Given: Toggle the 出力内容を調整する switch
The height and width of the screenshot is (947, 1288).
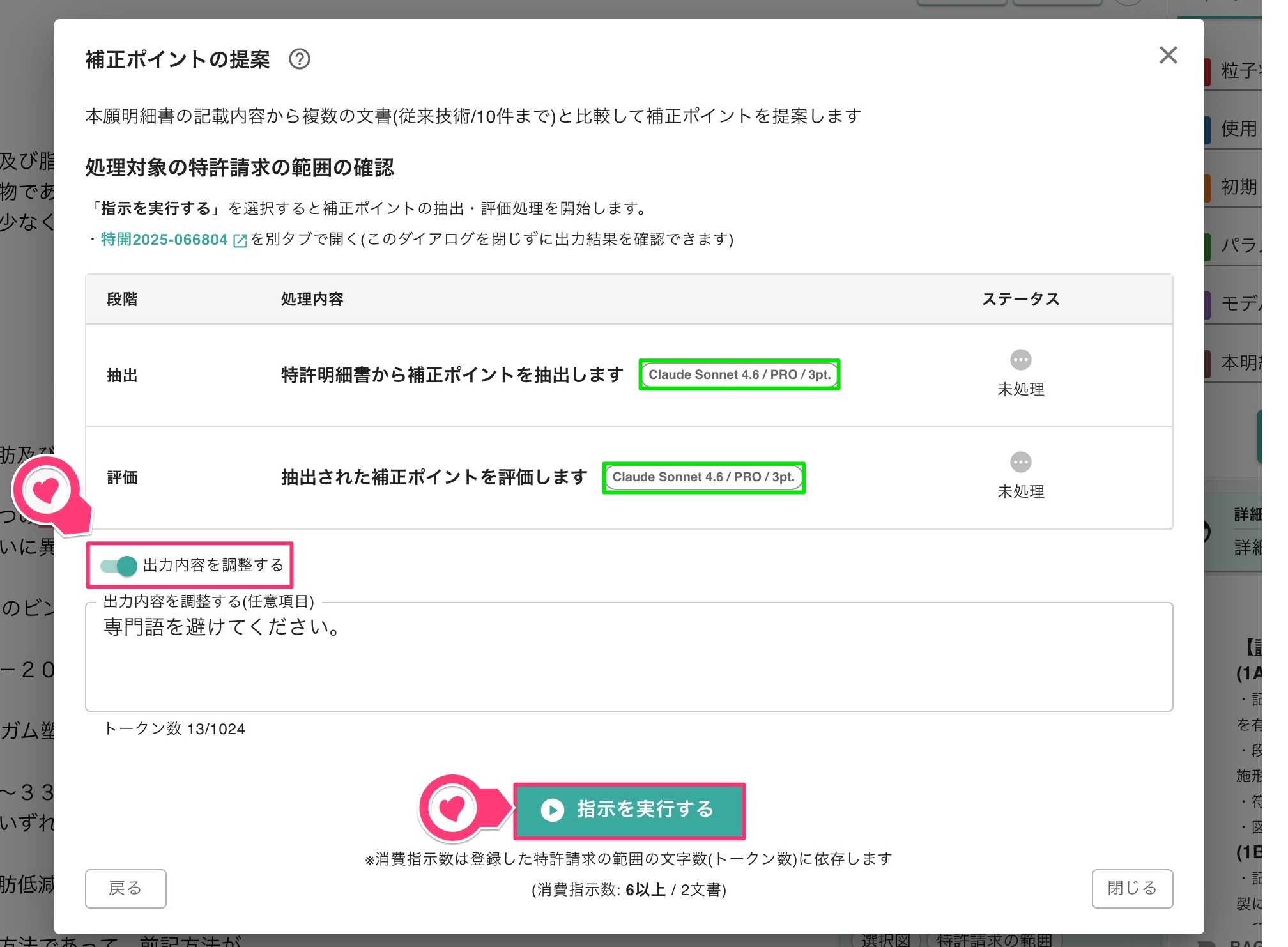Looking at the screenshot, I should point(119,566).
